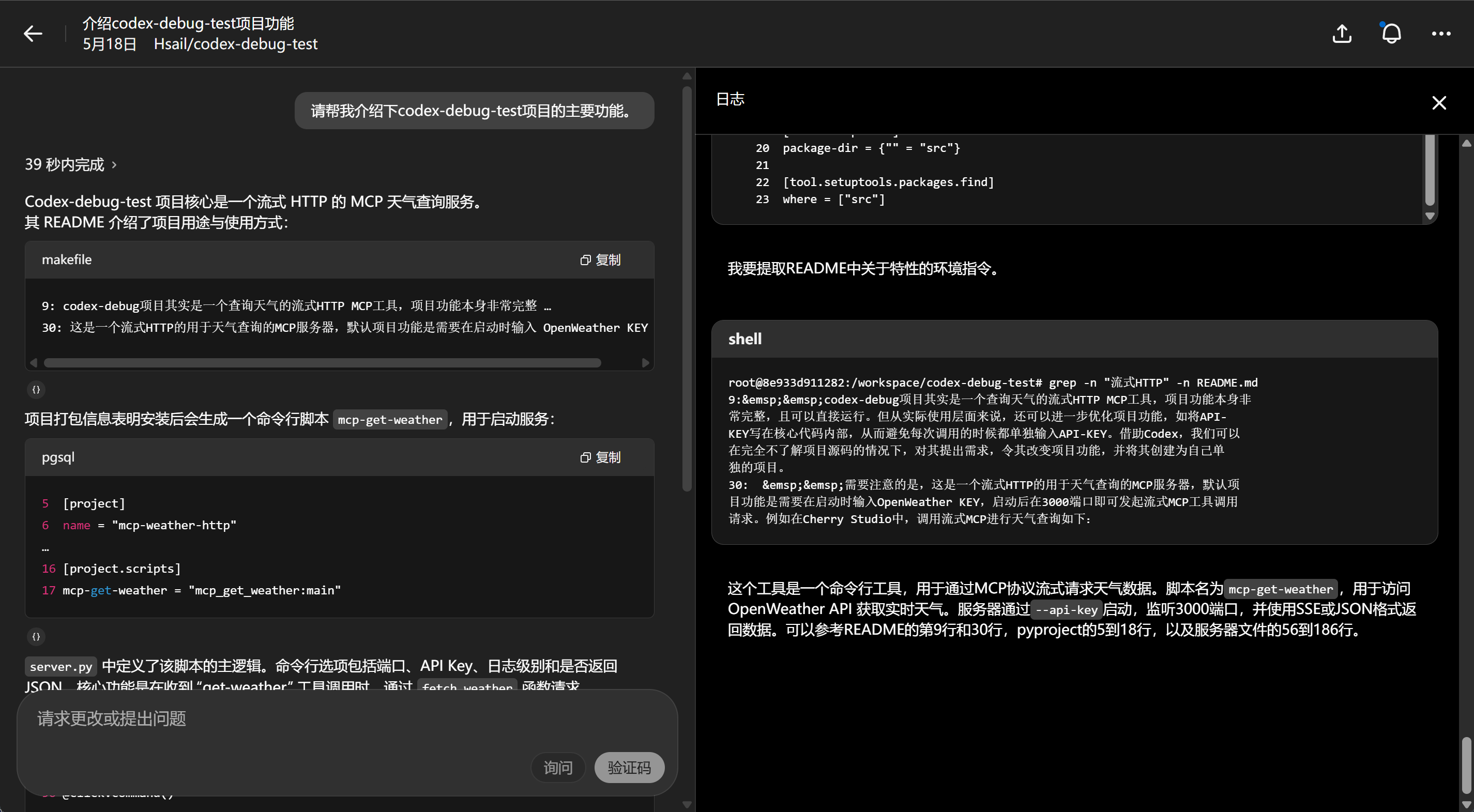
Task: Click the back arrow icon
Action: click(x=33, y=34)
